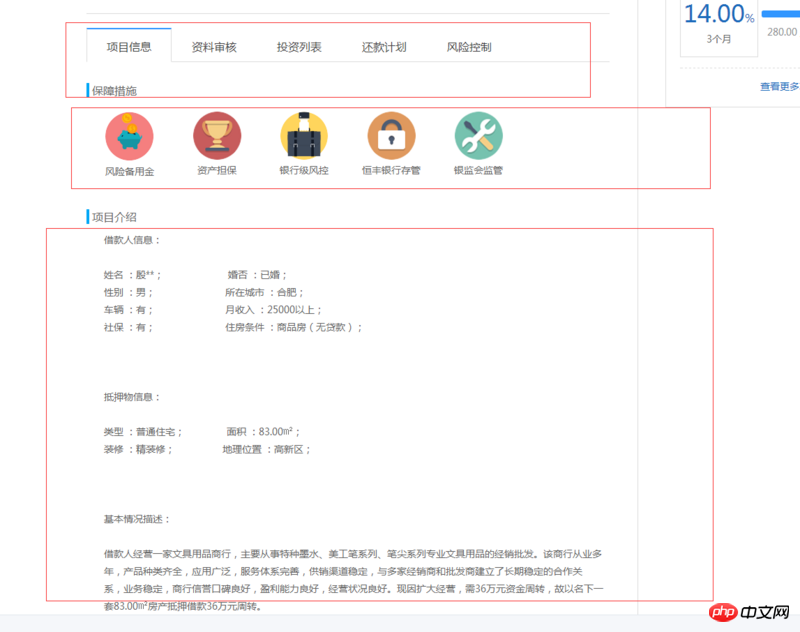Switch to the 资料审核 tab
Viewport: 800px width, 632px height.
(214, 47)
